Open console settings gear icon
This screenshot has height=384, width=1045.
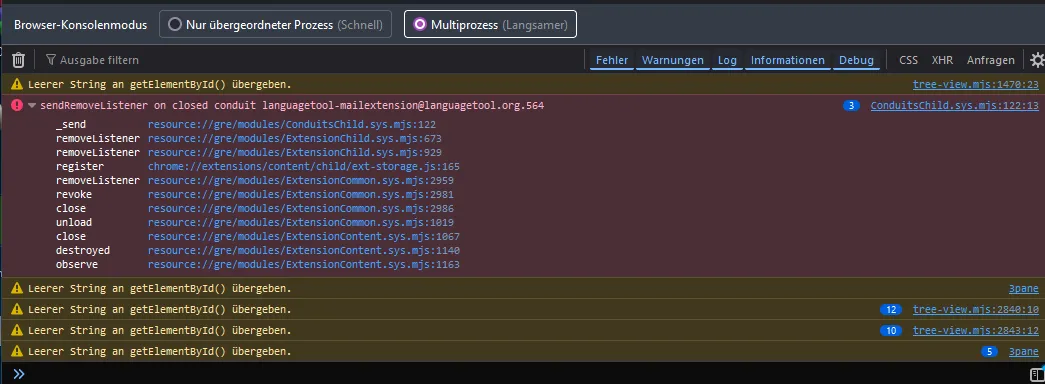(x=1037, y=60)
